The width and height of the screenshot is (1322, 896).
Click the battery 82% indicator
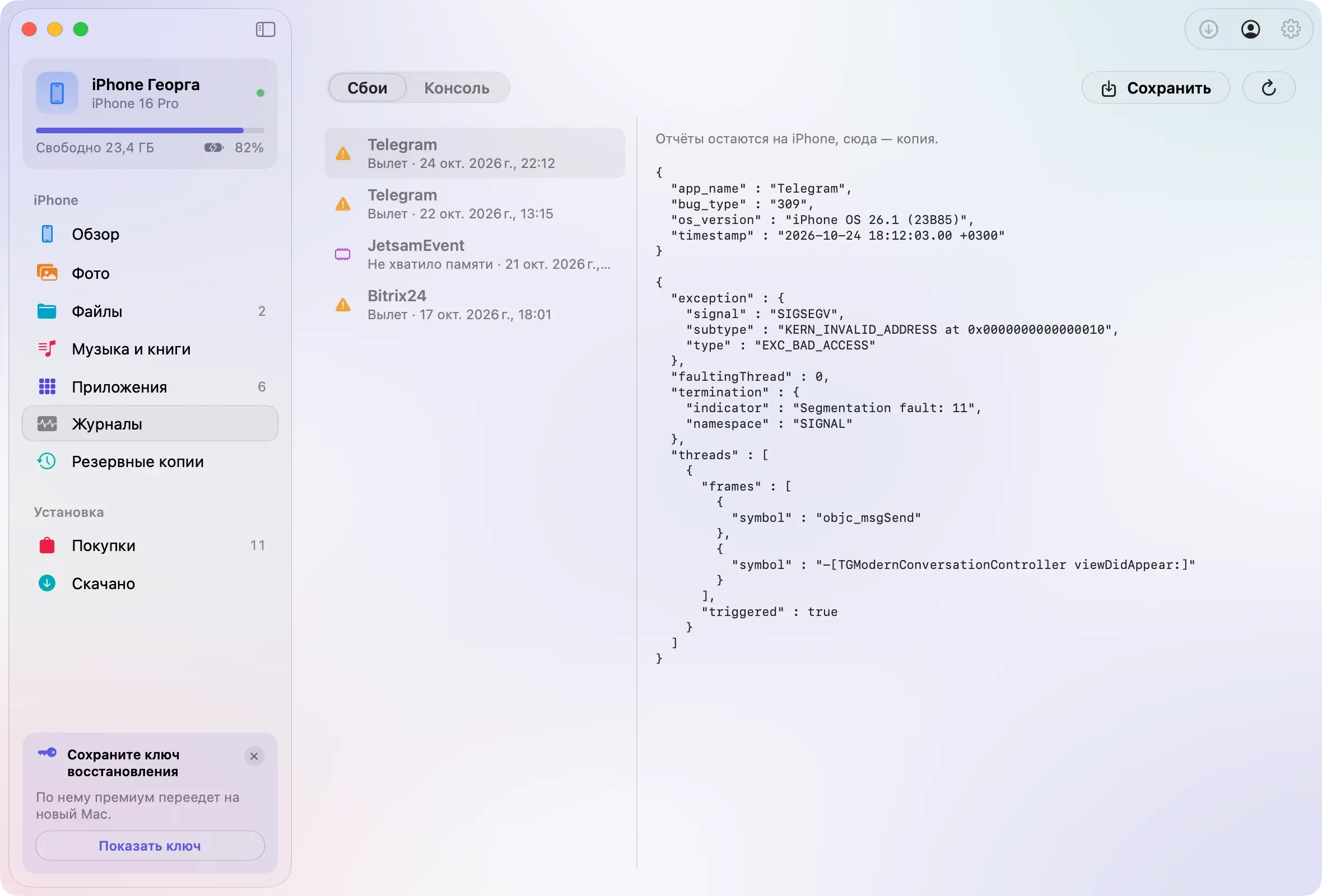(234, 147)
